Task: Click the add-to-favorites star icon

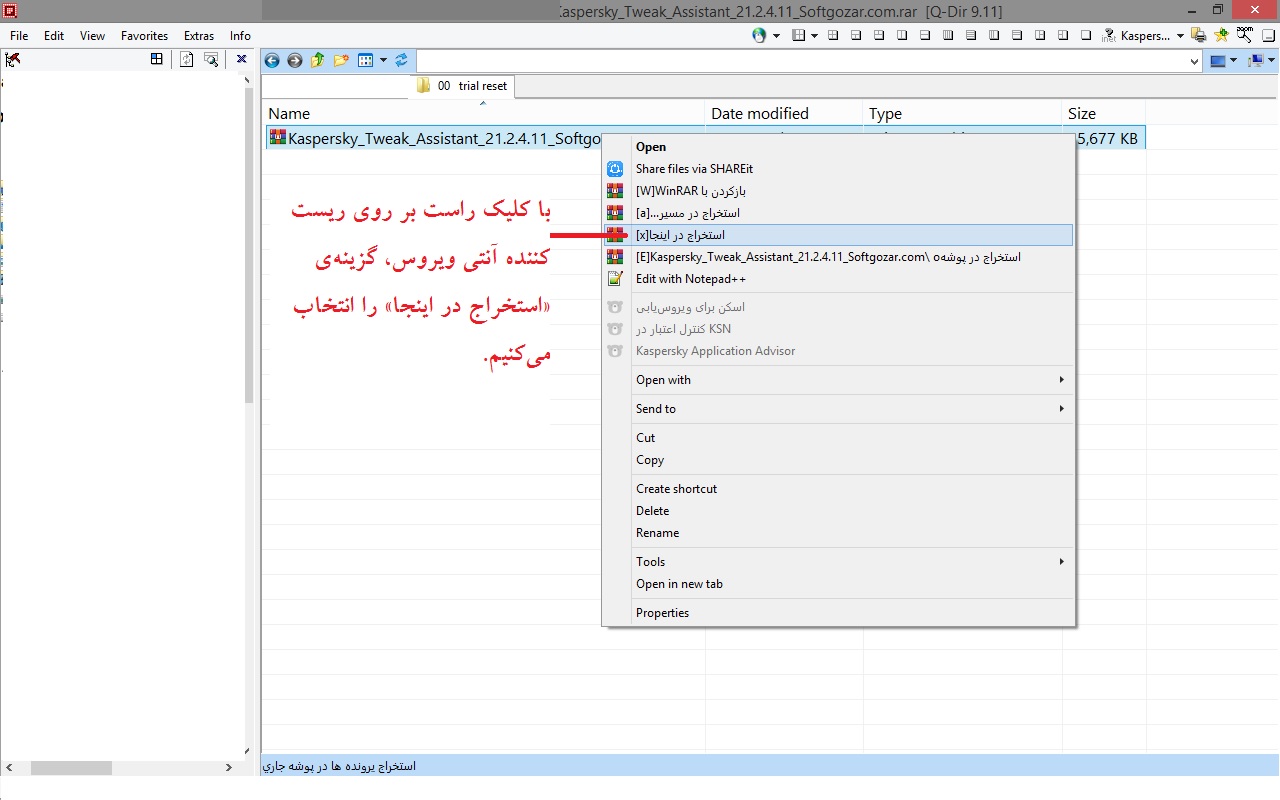Action: click(x=1221, y=35)
